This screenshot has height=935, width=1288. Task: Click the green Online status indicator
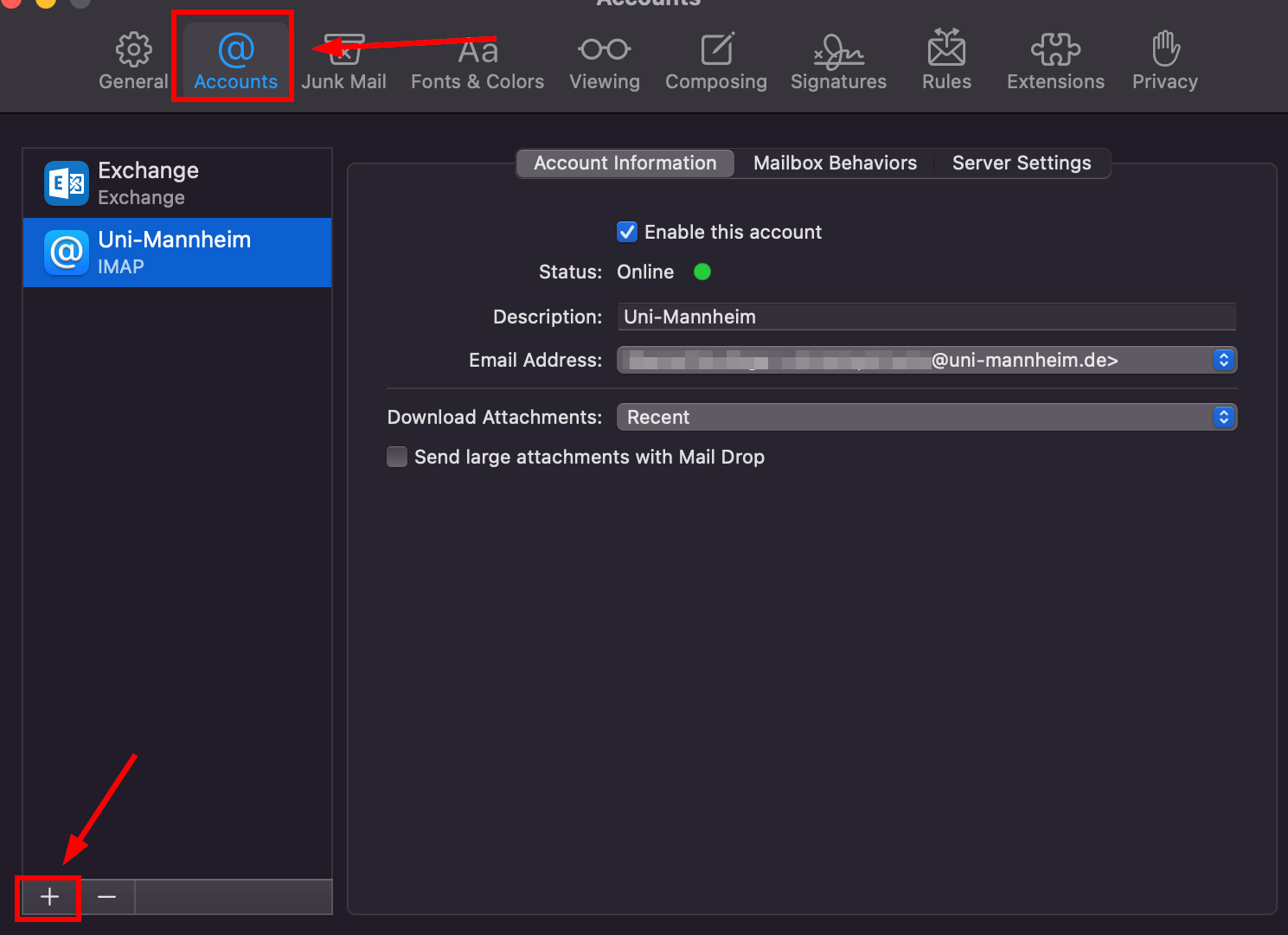(x=702, y=272)
